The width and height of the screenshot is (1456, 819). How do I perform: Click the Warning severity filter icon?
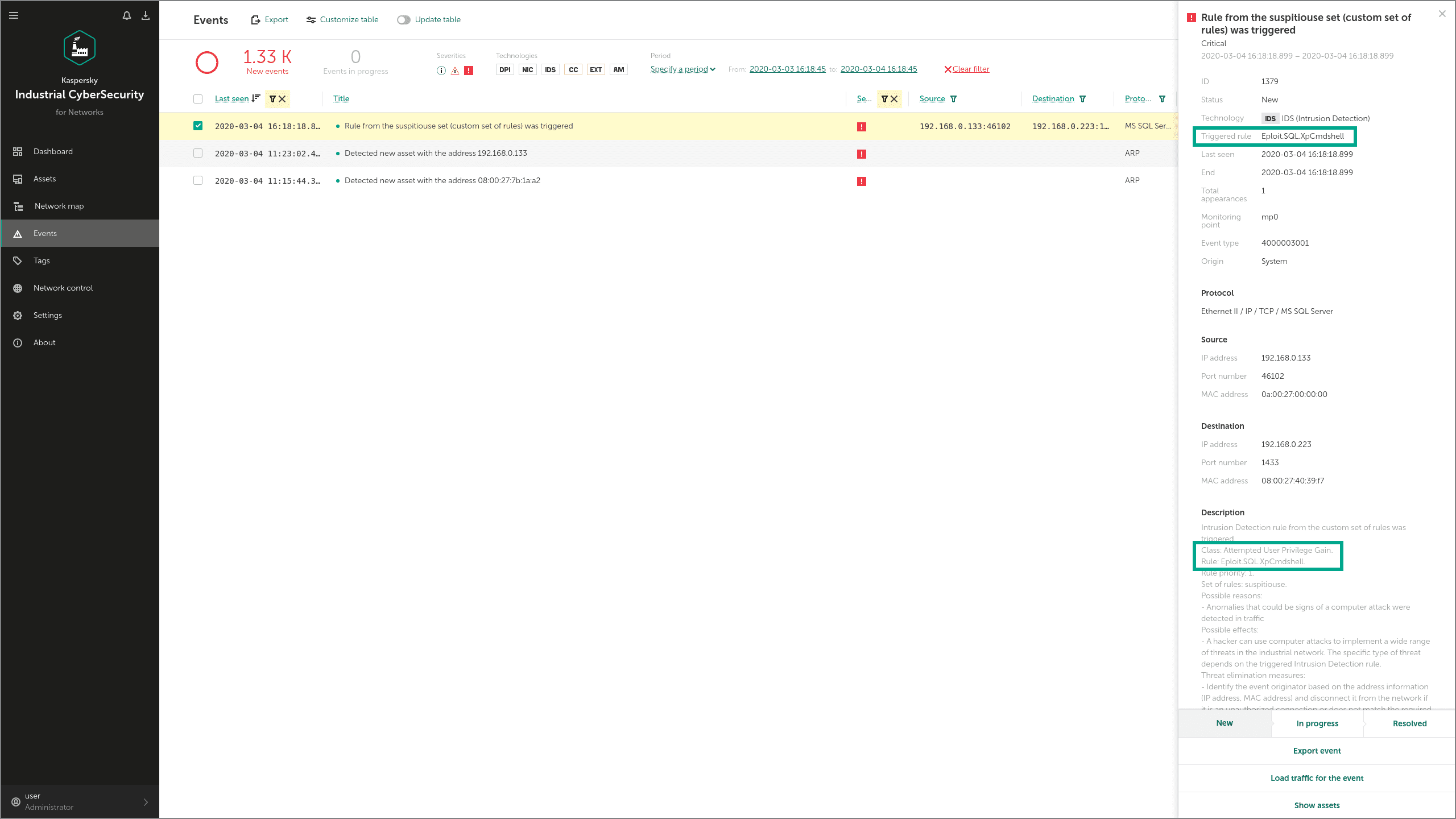pos(455,71)
